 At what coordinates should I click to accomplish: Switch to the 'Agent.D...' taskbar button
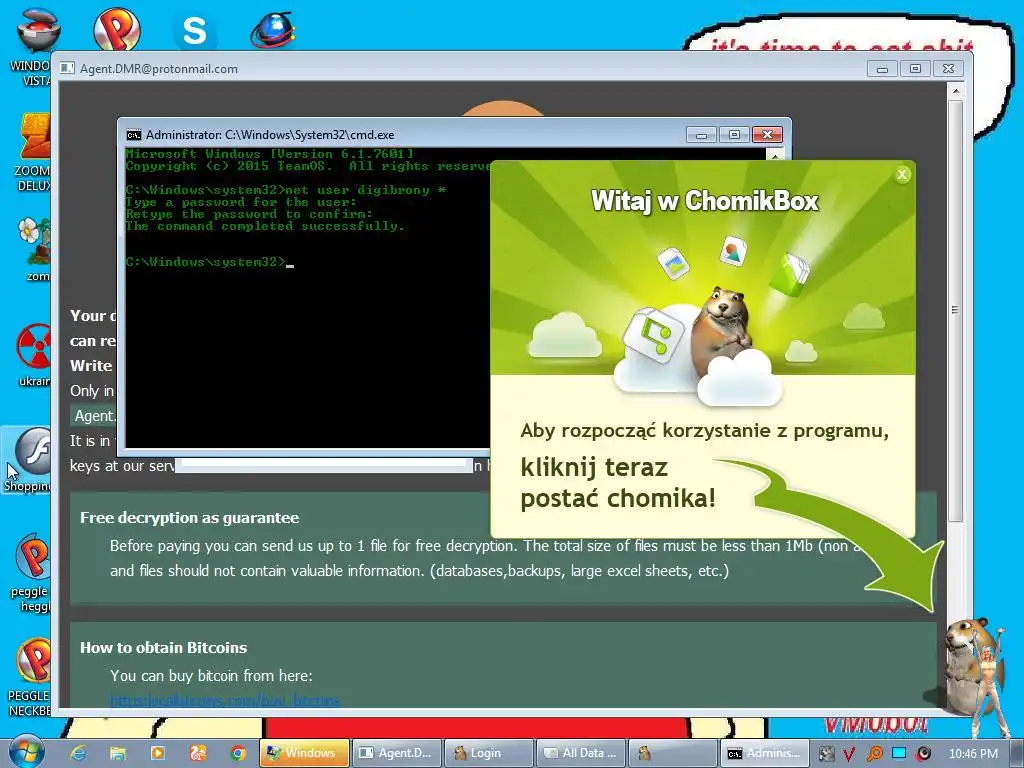397,753
